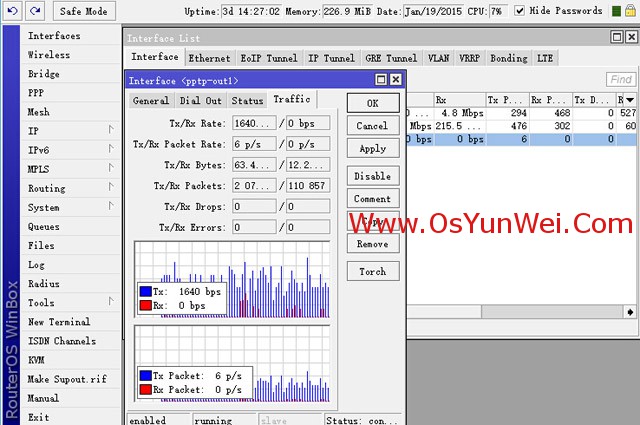Open the EoIP Tunnel tab
The width and height of the screenshot is (640, 425).
pos(268,58)
